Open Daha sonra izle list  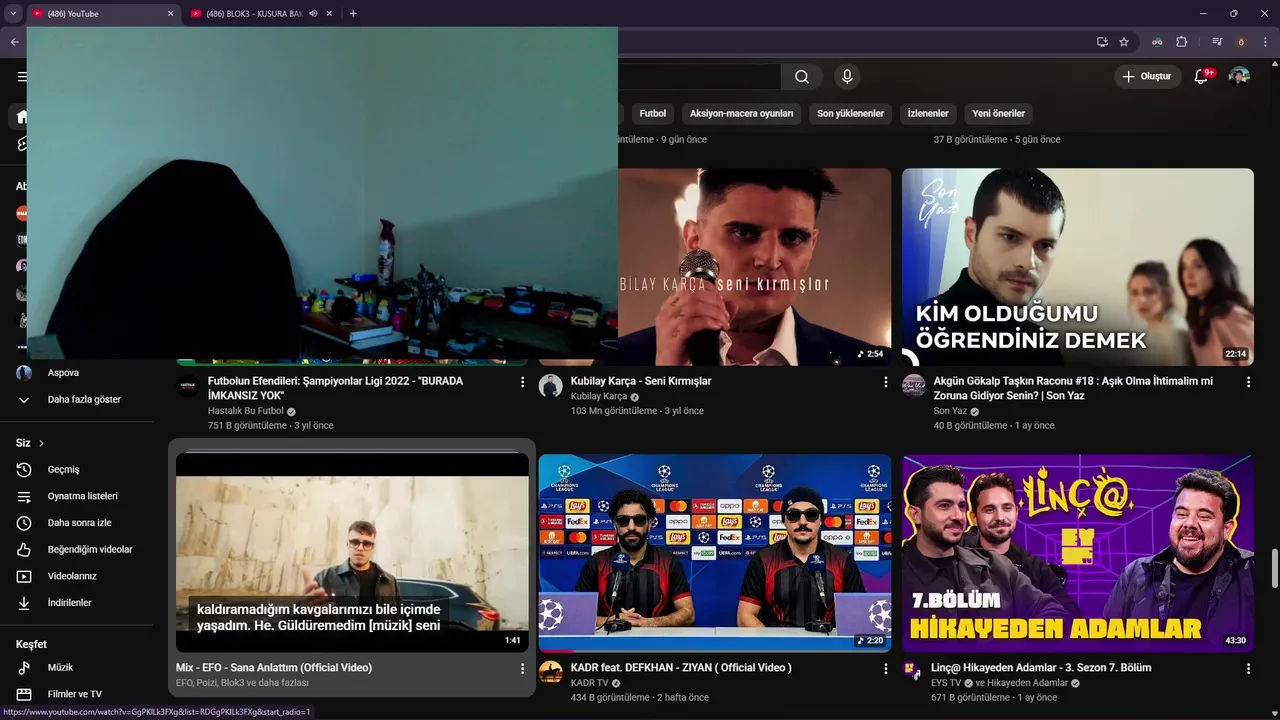pos(81,523)
